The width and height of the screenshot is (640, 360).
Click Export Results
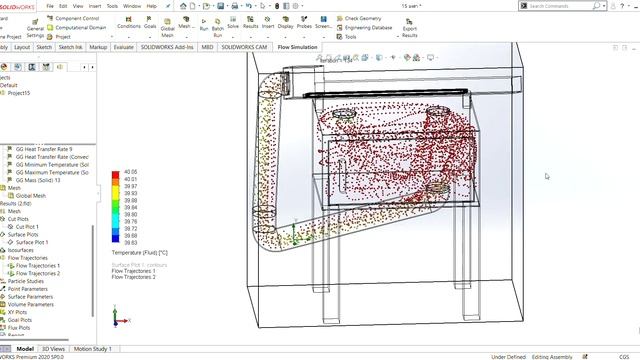(409, 28)
